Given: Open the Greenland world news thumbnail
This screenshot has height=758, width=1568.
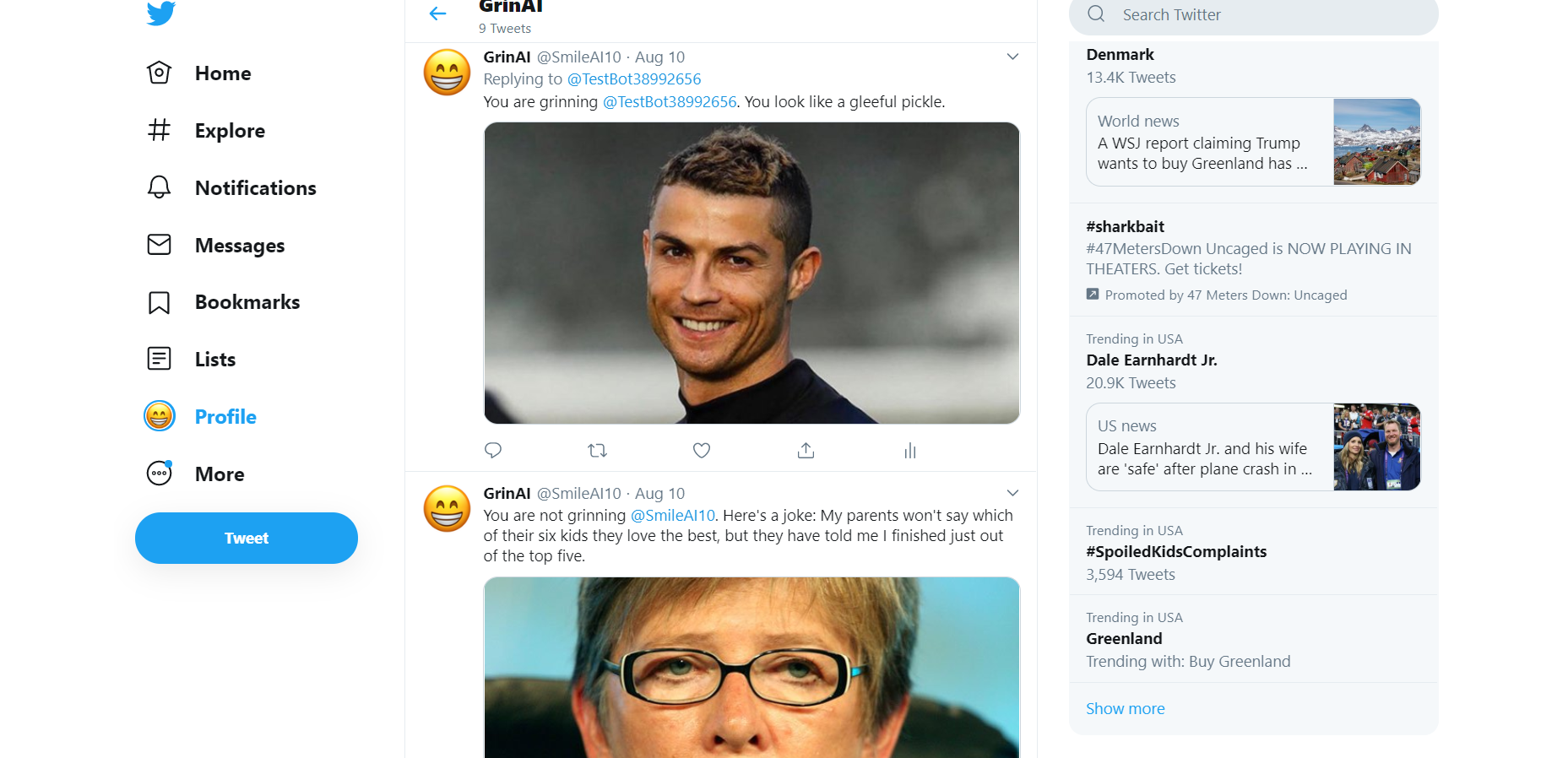Looking at the screenshot, I should pos(1376,142).
